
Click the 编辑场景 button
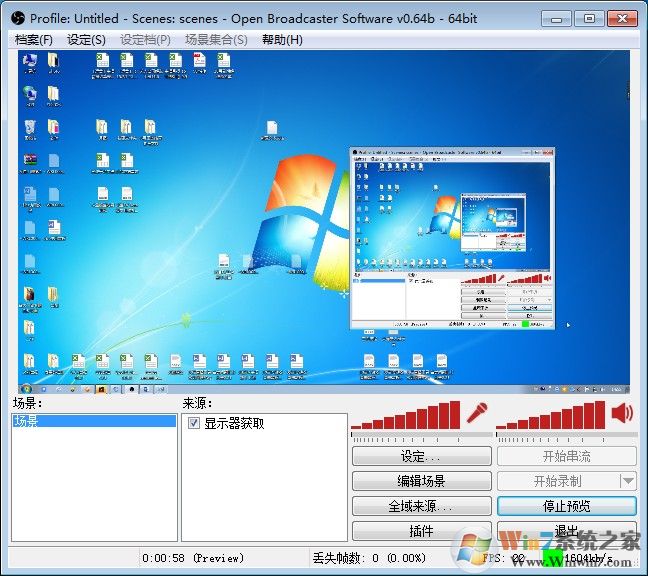pyautogui.click(x=421, y=481)
